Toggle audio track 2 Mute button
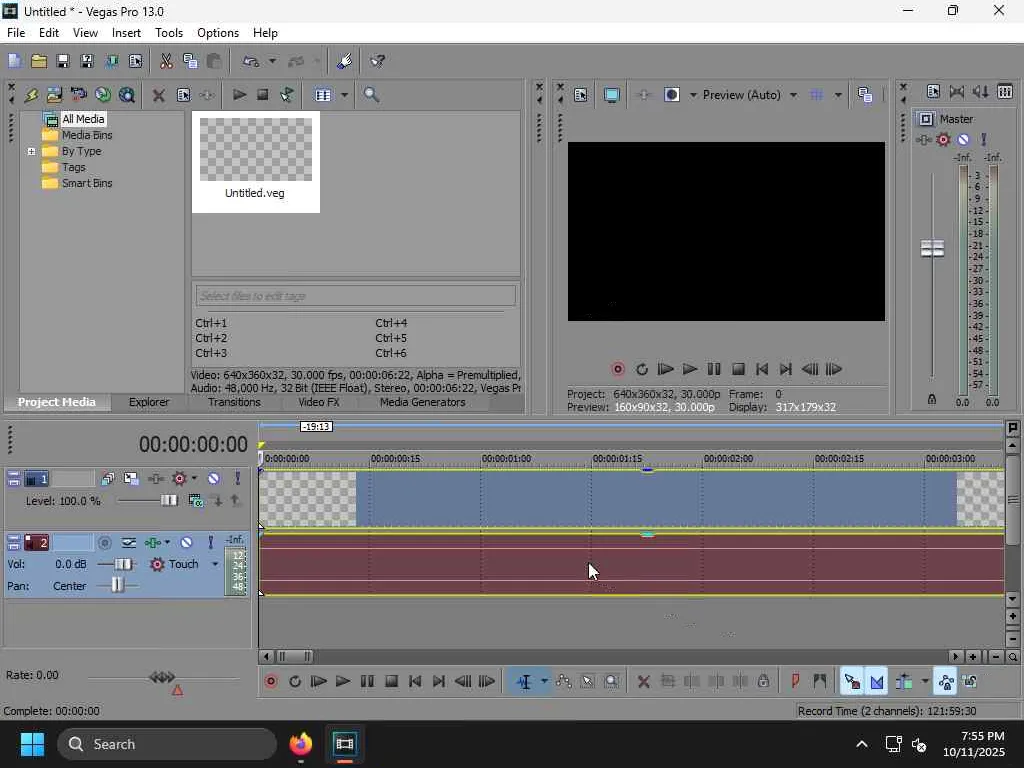This screenshot has width=1024, height=768. tap(186, 543)
